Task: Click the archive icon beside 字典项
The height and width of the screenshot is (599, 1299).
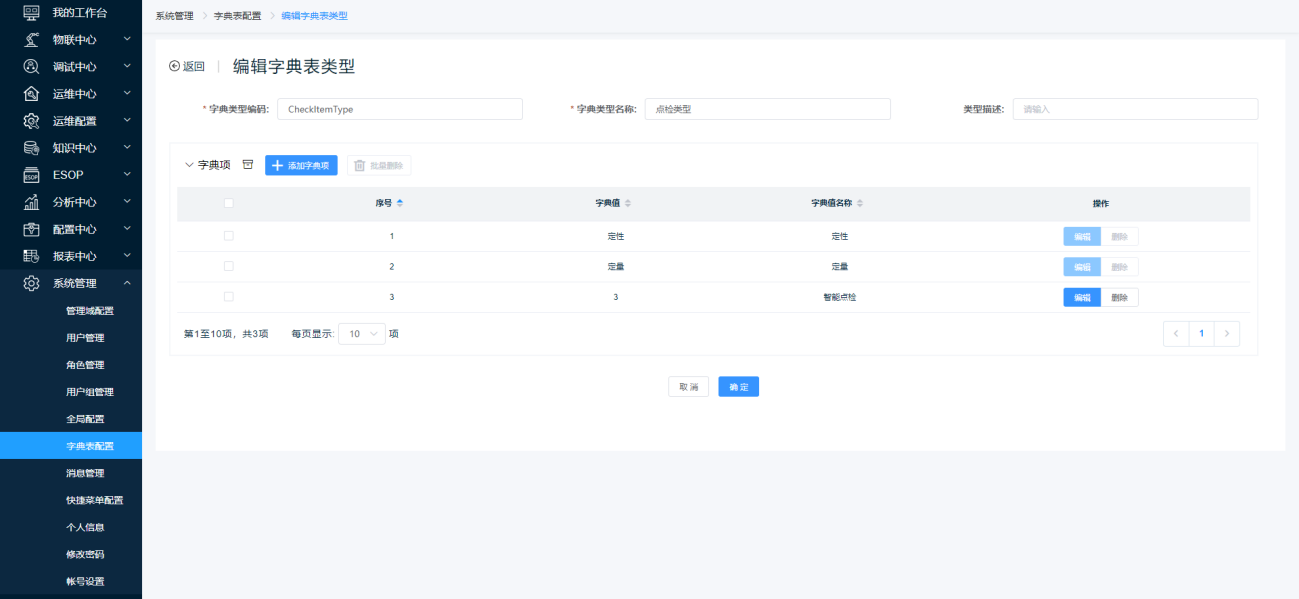Action: tap(248, 165)
